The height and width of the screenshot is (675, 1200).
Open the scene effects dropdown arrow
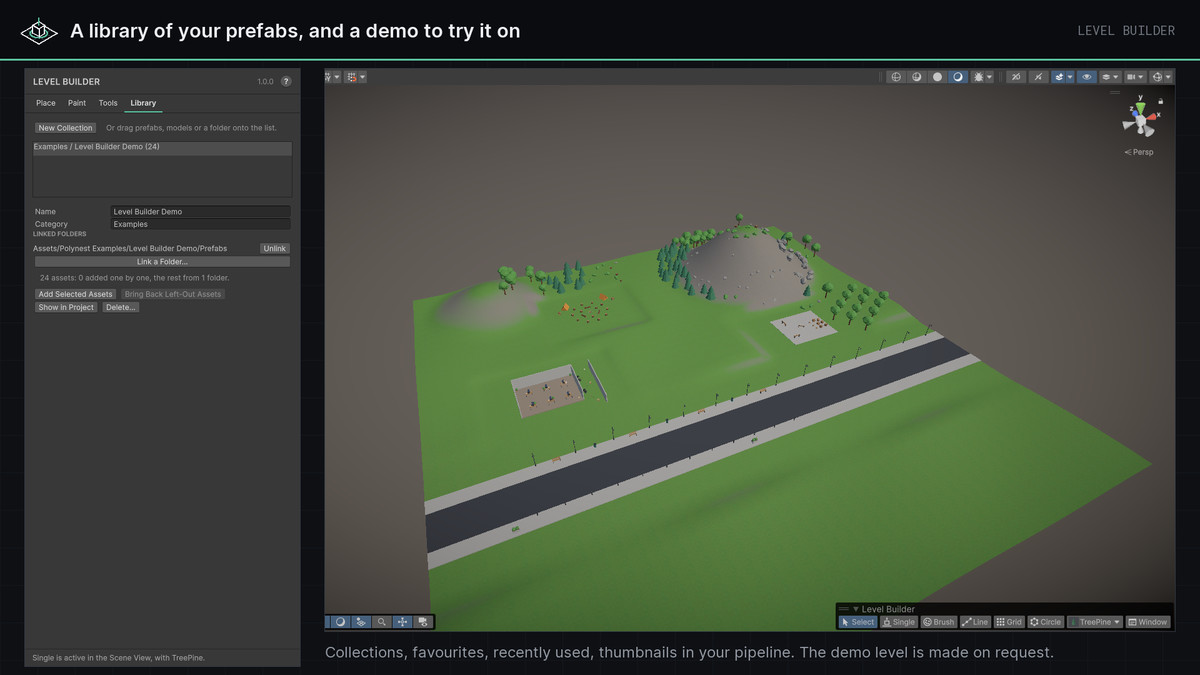(1070, 77)
